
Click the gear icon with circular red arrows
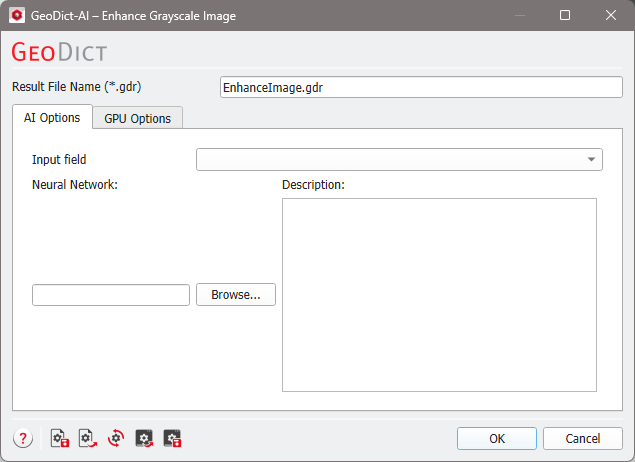tap(116, 438)
